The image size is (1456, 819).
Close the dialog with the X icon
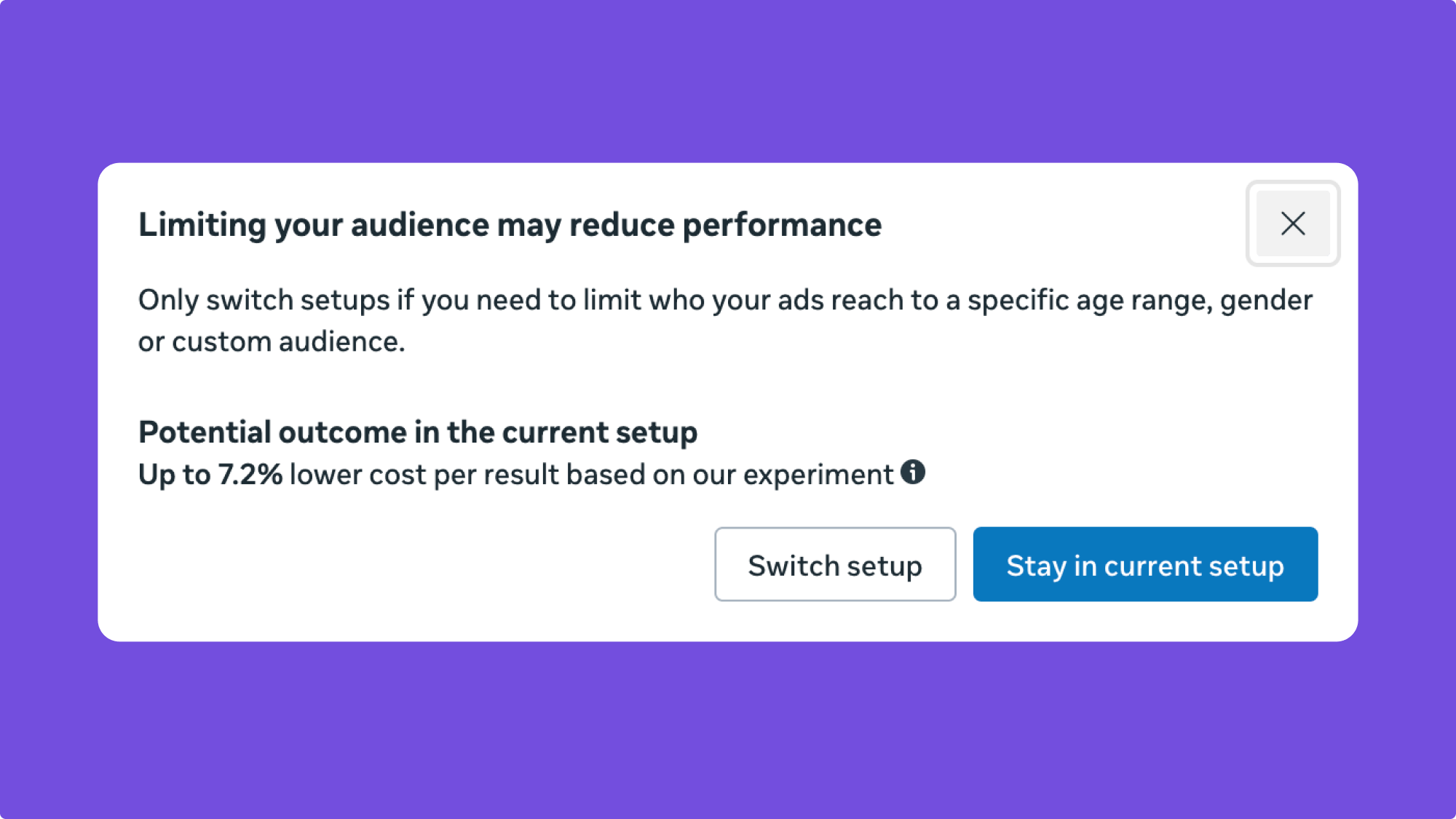tap(1292, 223)
